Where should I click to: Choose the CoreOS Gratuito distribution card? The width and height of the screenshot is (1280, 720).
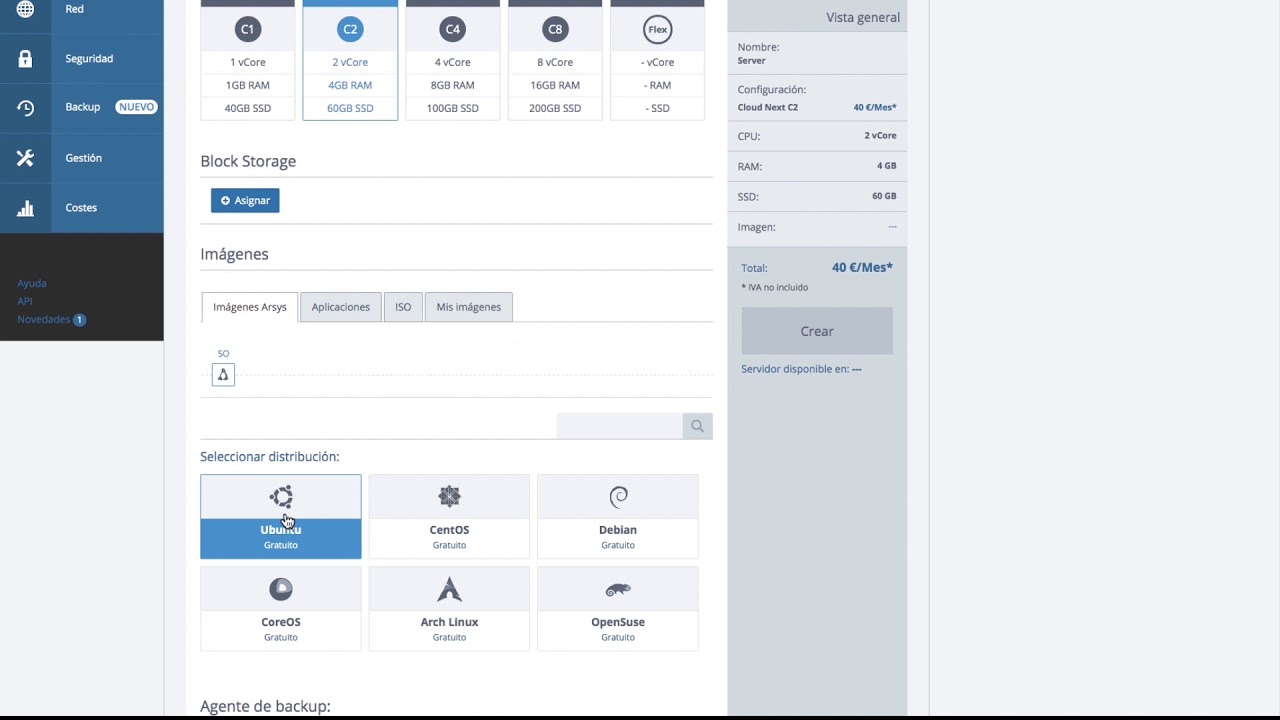point(281,609)
